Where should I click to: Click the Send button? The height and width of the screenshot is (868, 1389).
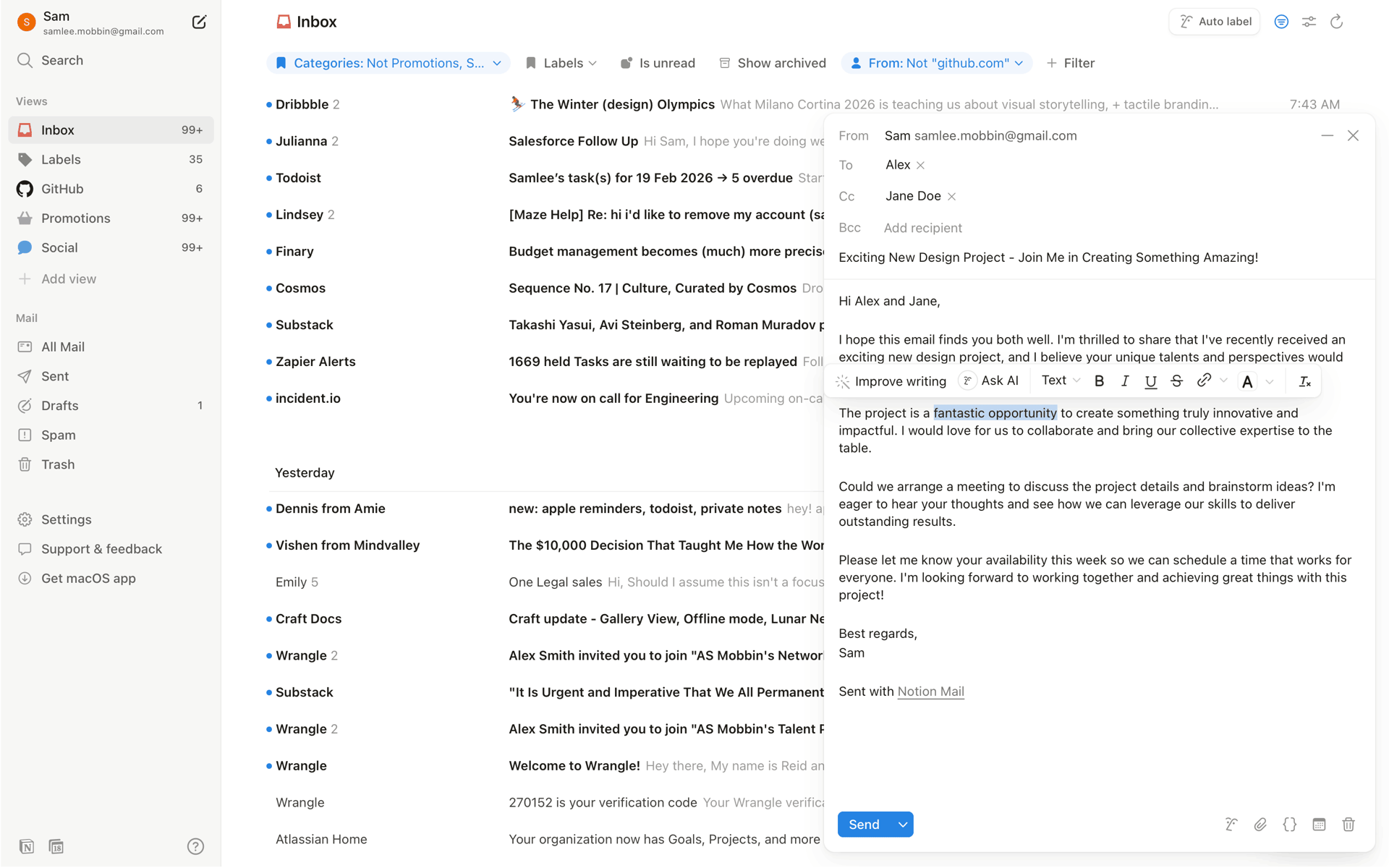pos(865,825)
